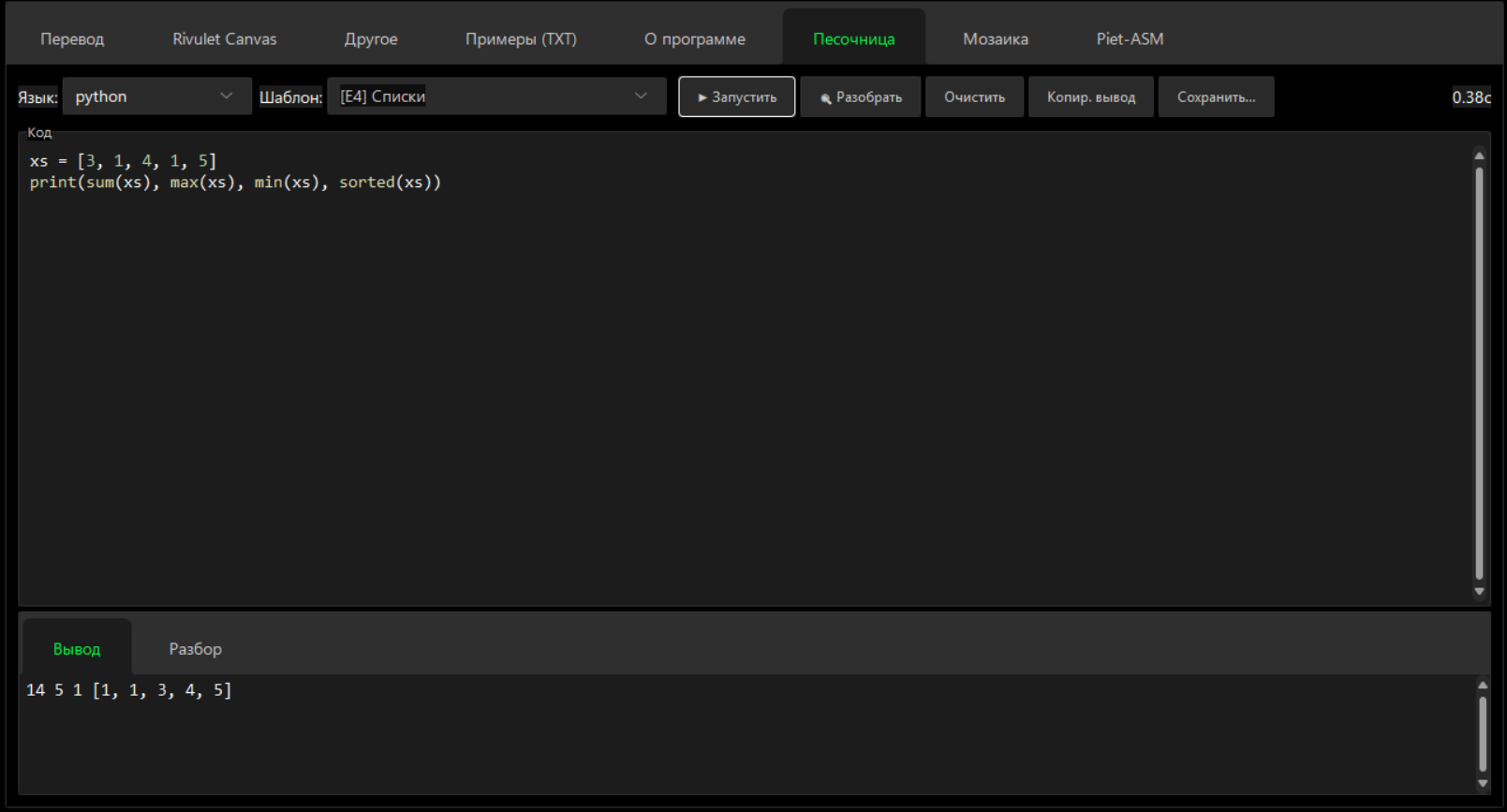
Task: Open the О программе tab
Action: click(x=695, y=38)
